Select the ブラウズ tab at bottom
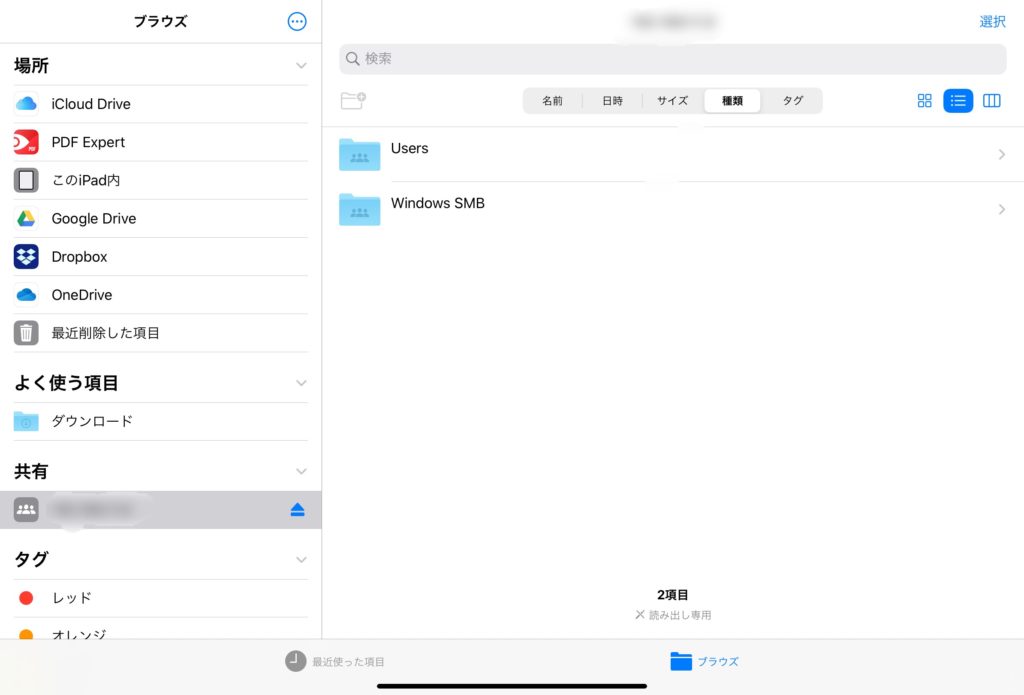The width and height of the screenshot is (1024, 695). (704, 661)
